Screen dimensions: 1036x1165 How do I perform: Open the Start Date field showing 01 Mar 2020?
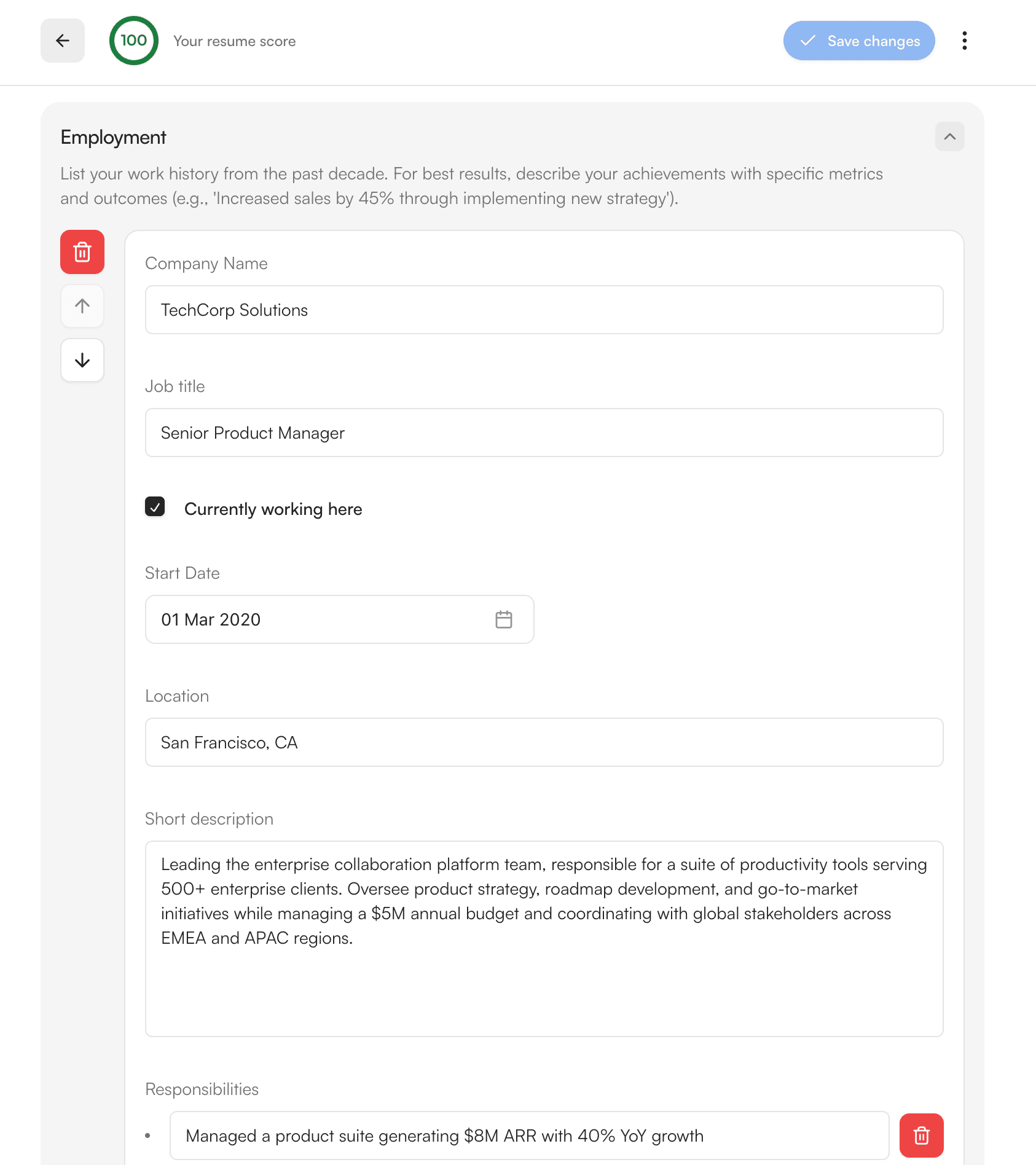(x=320, y=619)
